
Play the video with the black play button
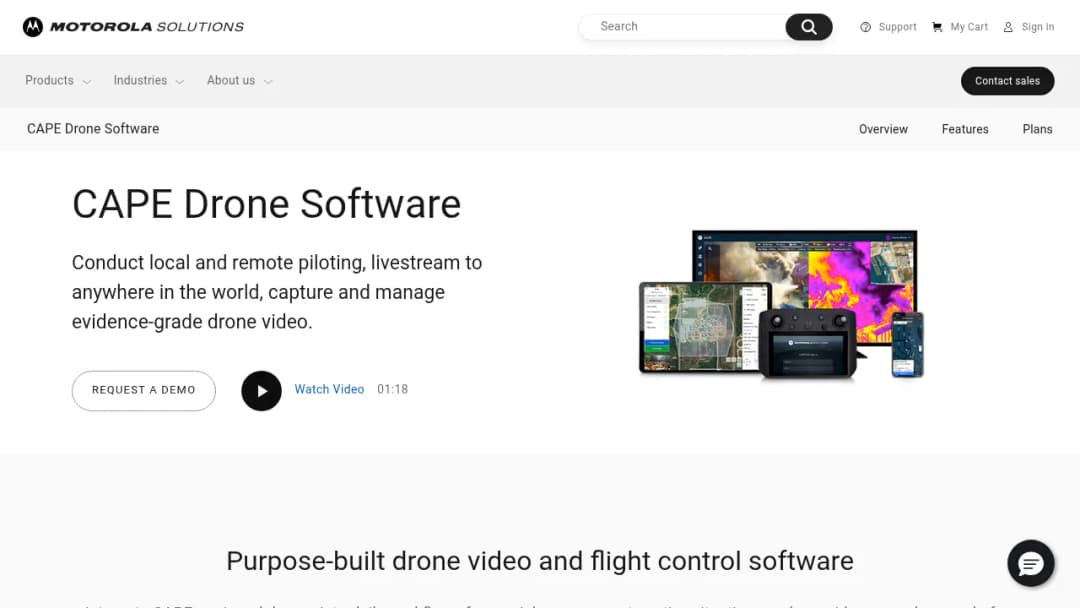(261, 390)
